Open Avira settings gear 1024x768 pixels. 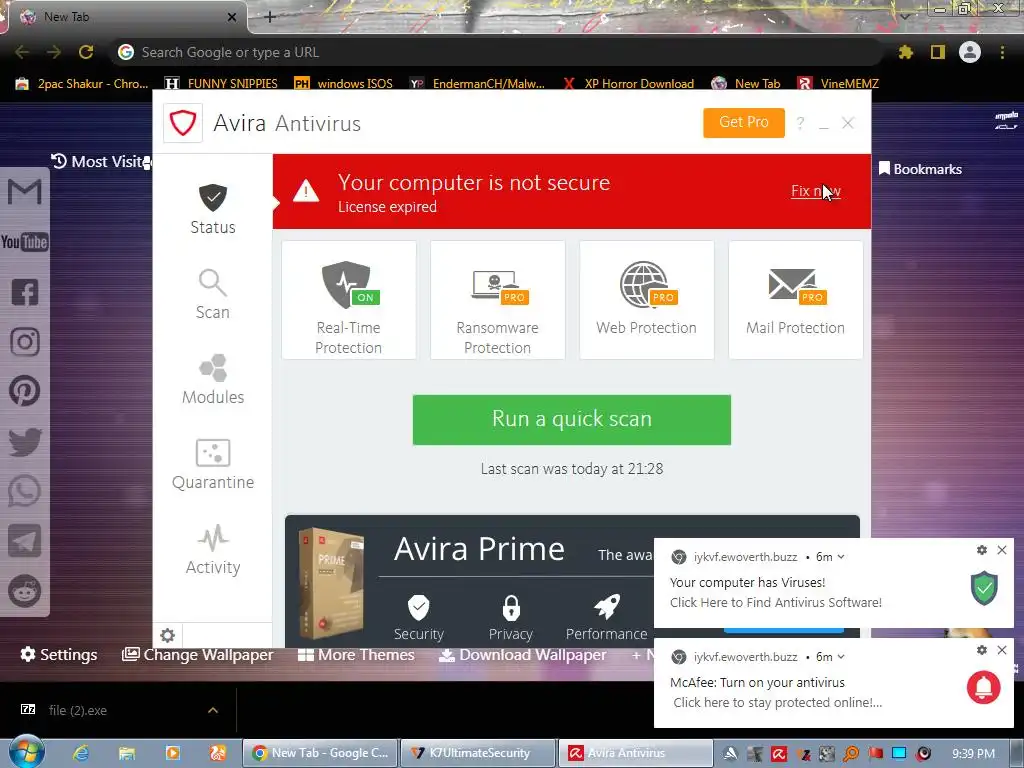click(168, 635)
